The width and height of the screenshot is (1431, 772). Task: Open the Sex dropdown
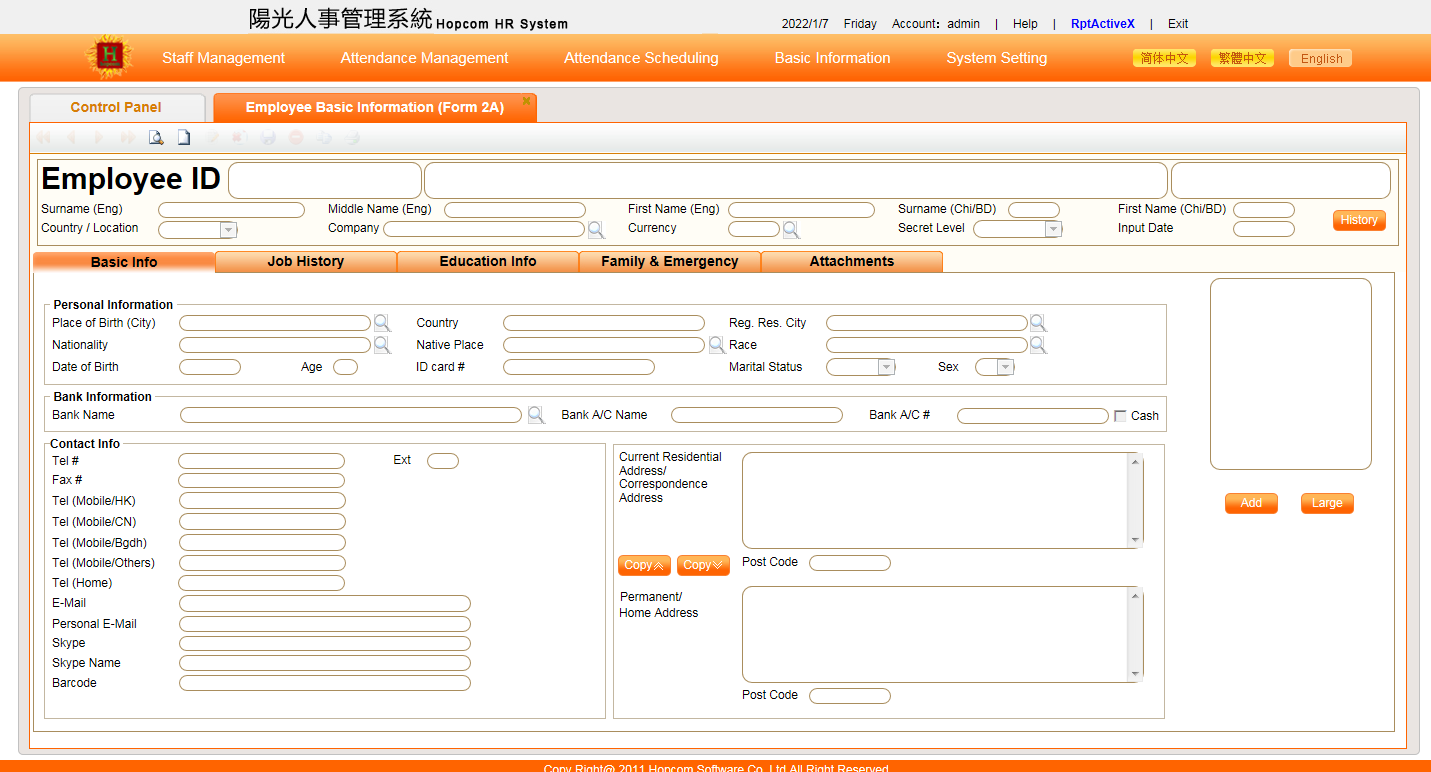(x=1005, y=367)
